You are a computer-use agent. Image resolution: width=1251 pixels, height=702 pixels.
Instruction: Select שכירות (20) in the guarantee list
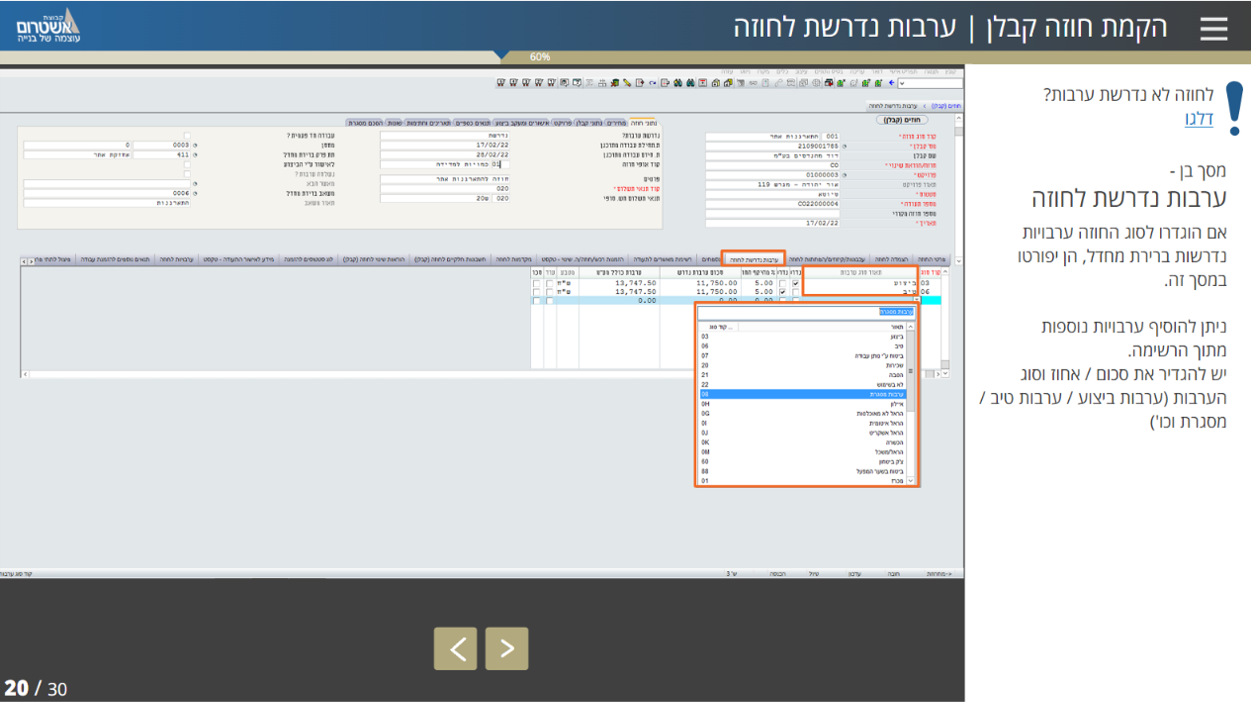coord(803,365)
